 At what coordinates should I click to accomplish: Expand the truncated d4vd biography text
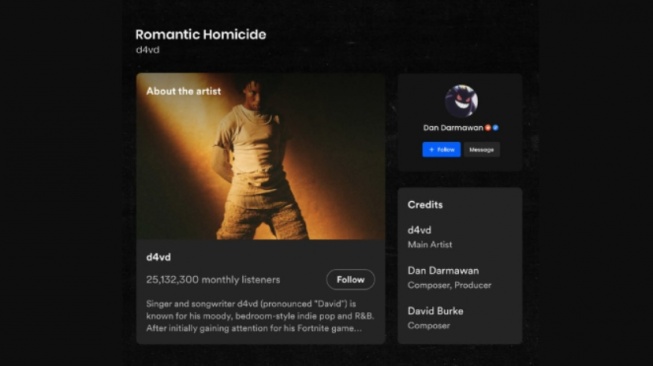click(x=260, y=316)
